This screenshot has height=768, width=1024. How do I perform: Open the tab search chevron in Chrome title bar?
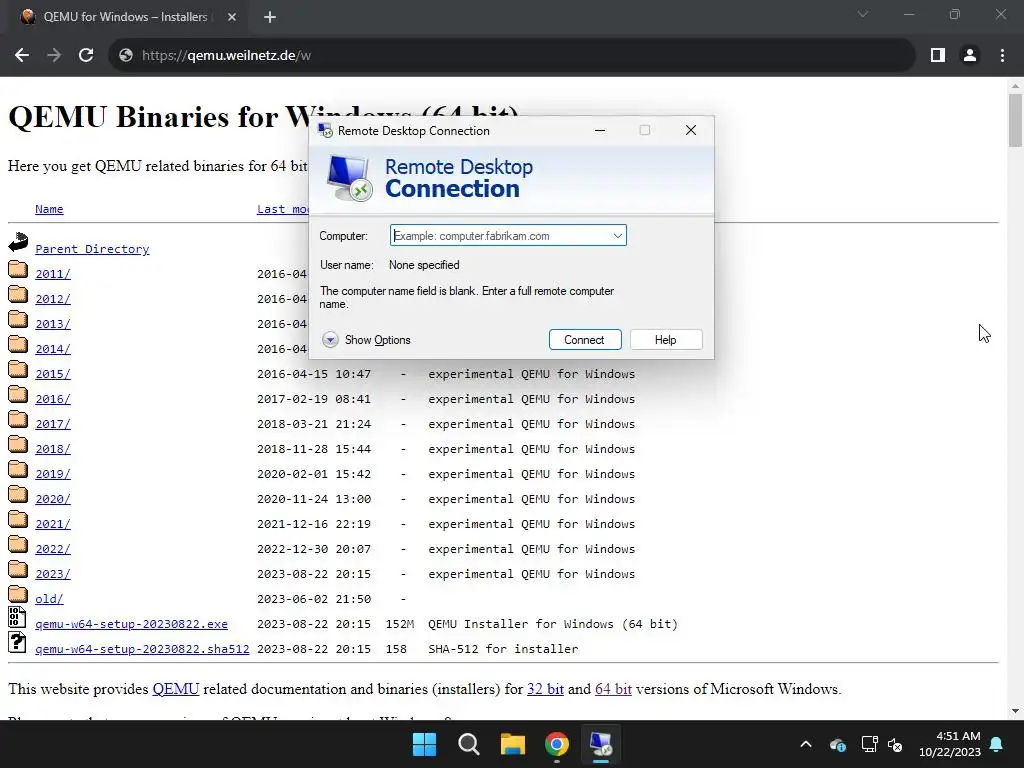tap(863, 14)
